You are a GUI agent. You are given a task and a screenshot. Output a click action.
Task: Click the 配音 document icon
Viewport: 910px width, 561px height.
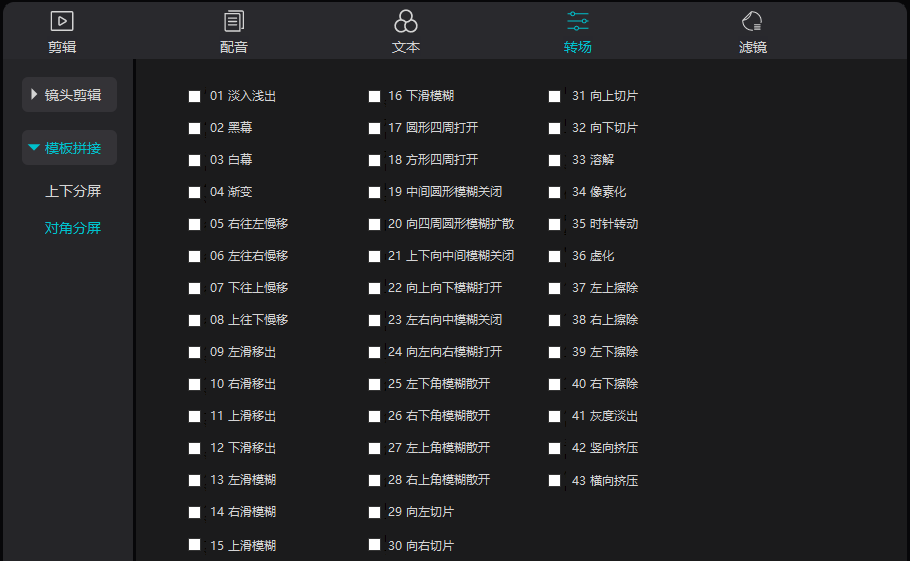tap(234, 21)
